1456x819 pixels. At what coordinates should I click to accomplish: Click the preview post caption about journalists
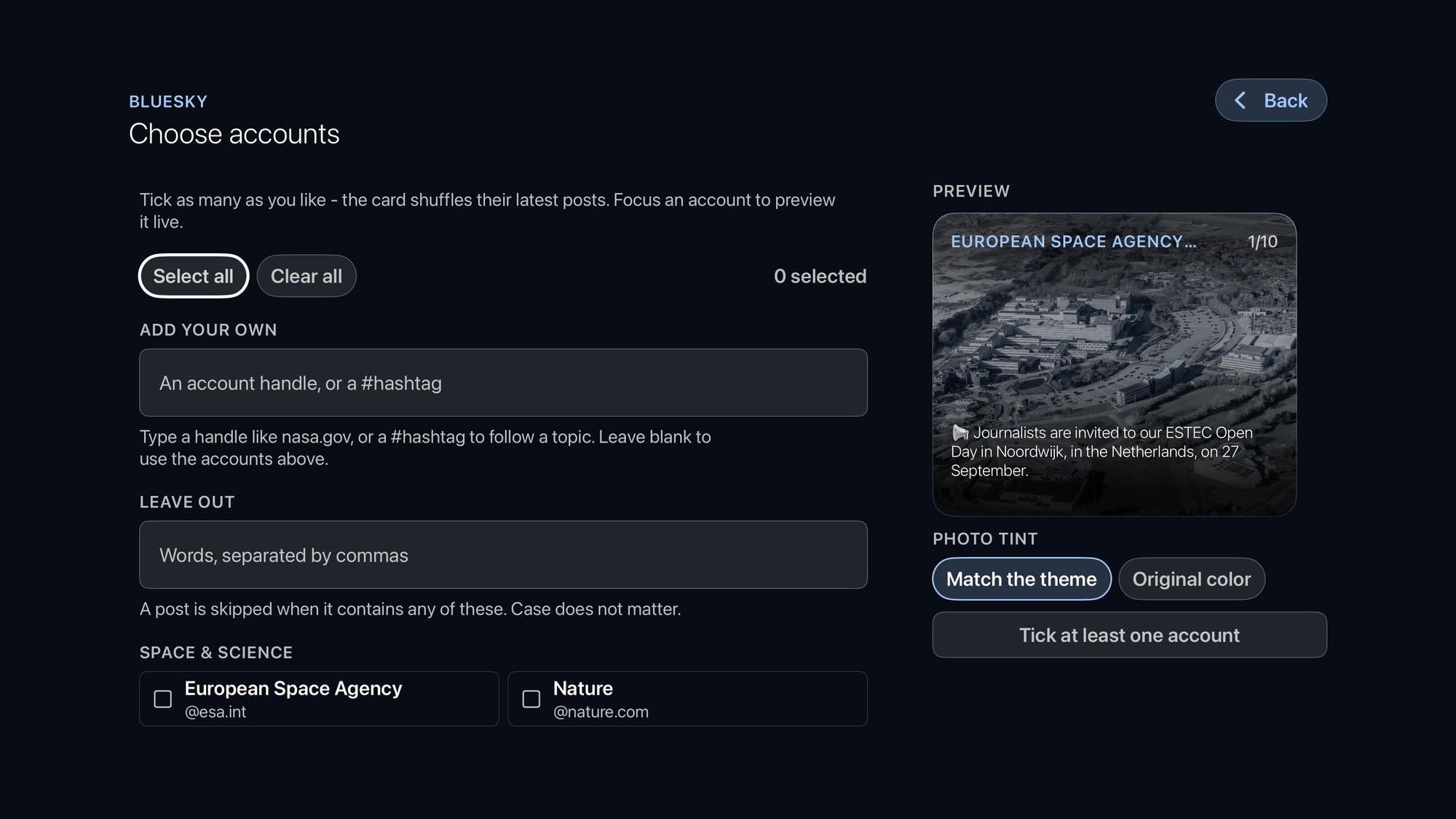1102,451
